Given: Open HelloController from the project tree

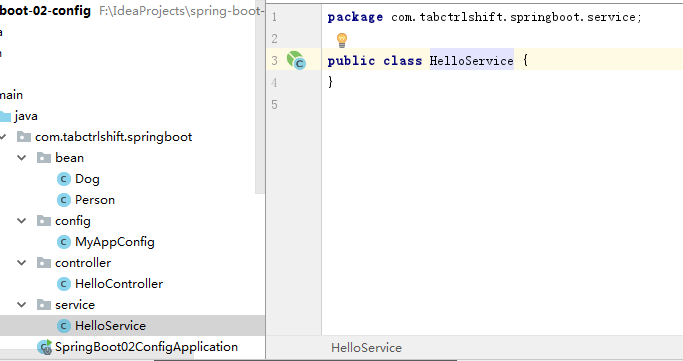Looking at the screenshot, I should [119, 284].
